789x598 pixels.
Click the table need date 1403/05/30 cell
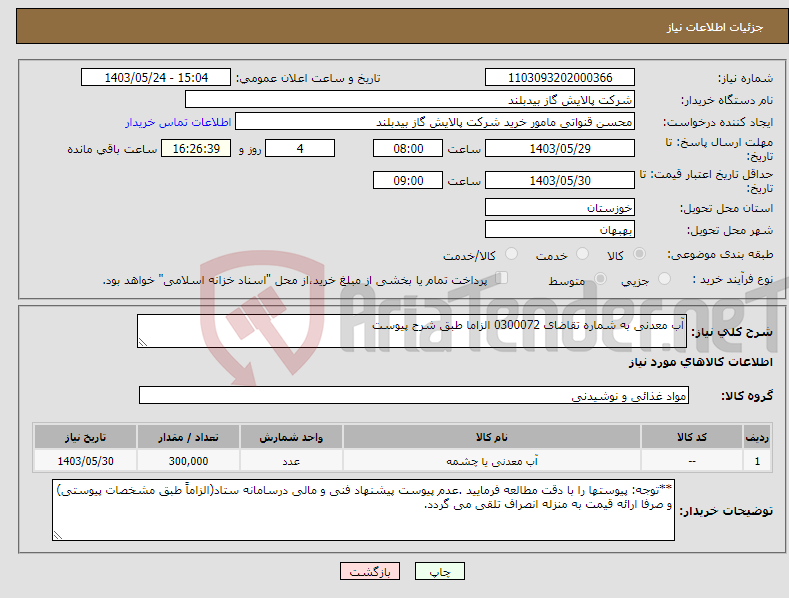click(86, 461)
